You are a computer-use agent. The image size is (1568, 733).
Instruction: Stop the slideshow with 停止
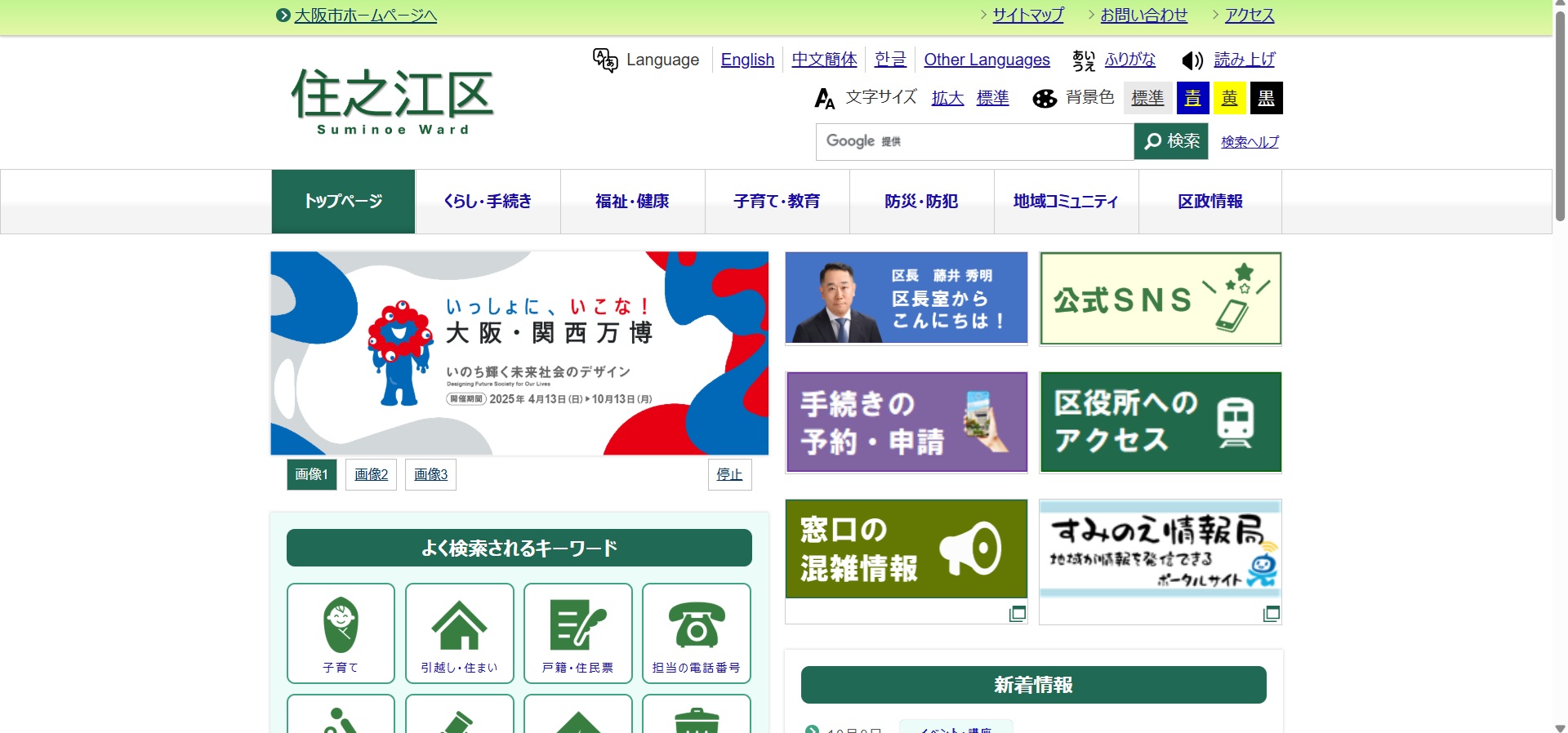point(729,474)
